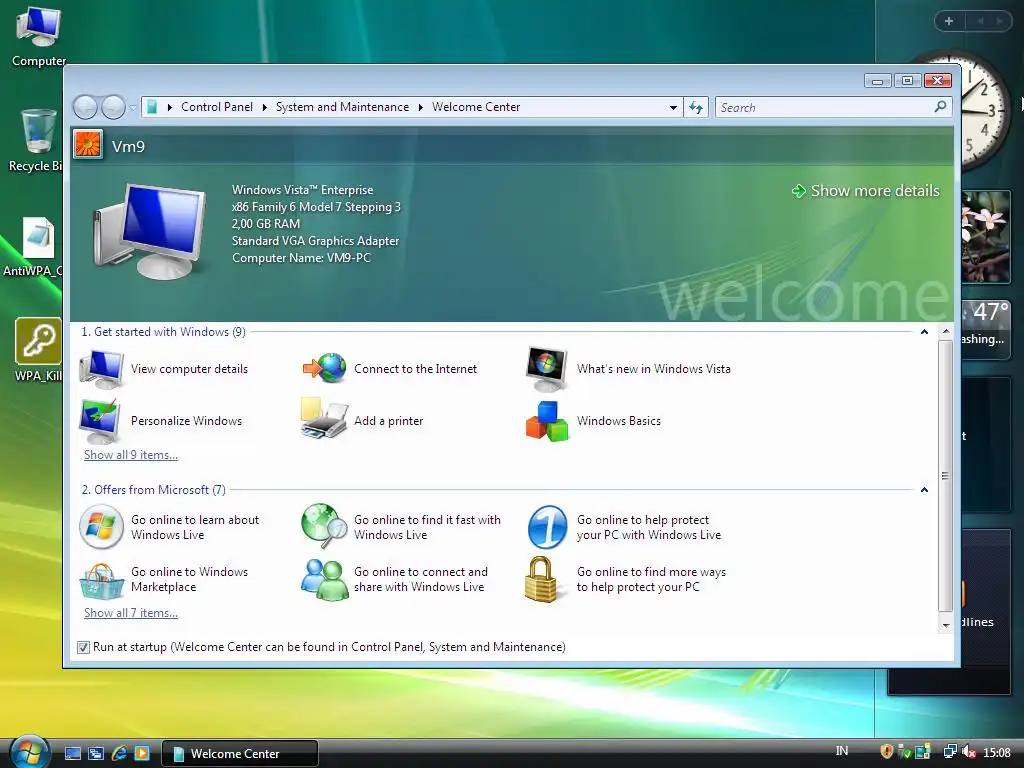Click the Computer Name: VM9-PC text

[x=301, y=258]
